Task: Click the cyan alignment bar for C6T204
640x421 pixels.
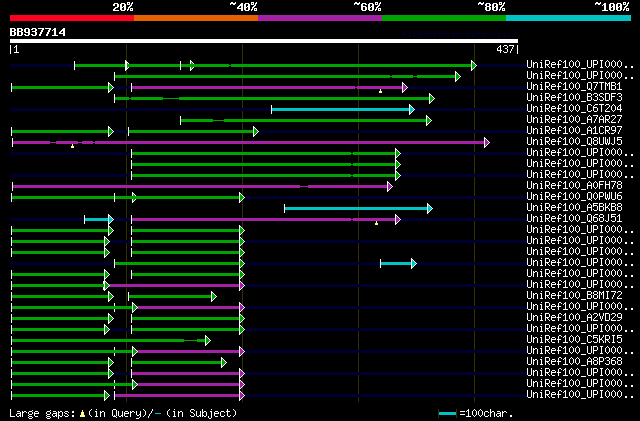Action: click(341, 109)
